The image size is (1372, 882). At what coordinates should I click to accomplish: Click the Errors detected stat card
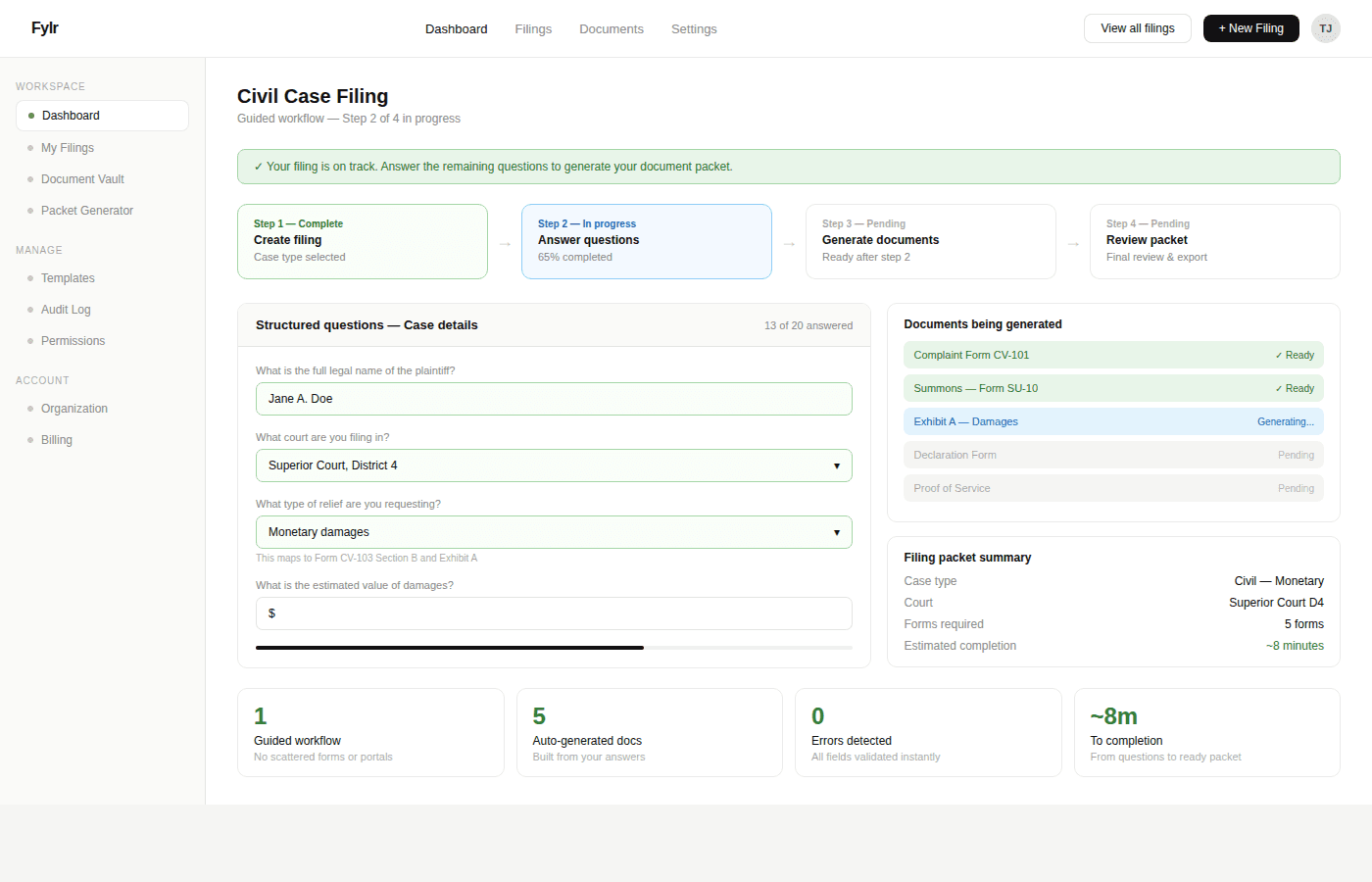(x=928, y=733)
